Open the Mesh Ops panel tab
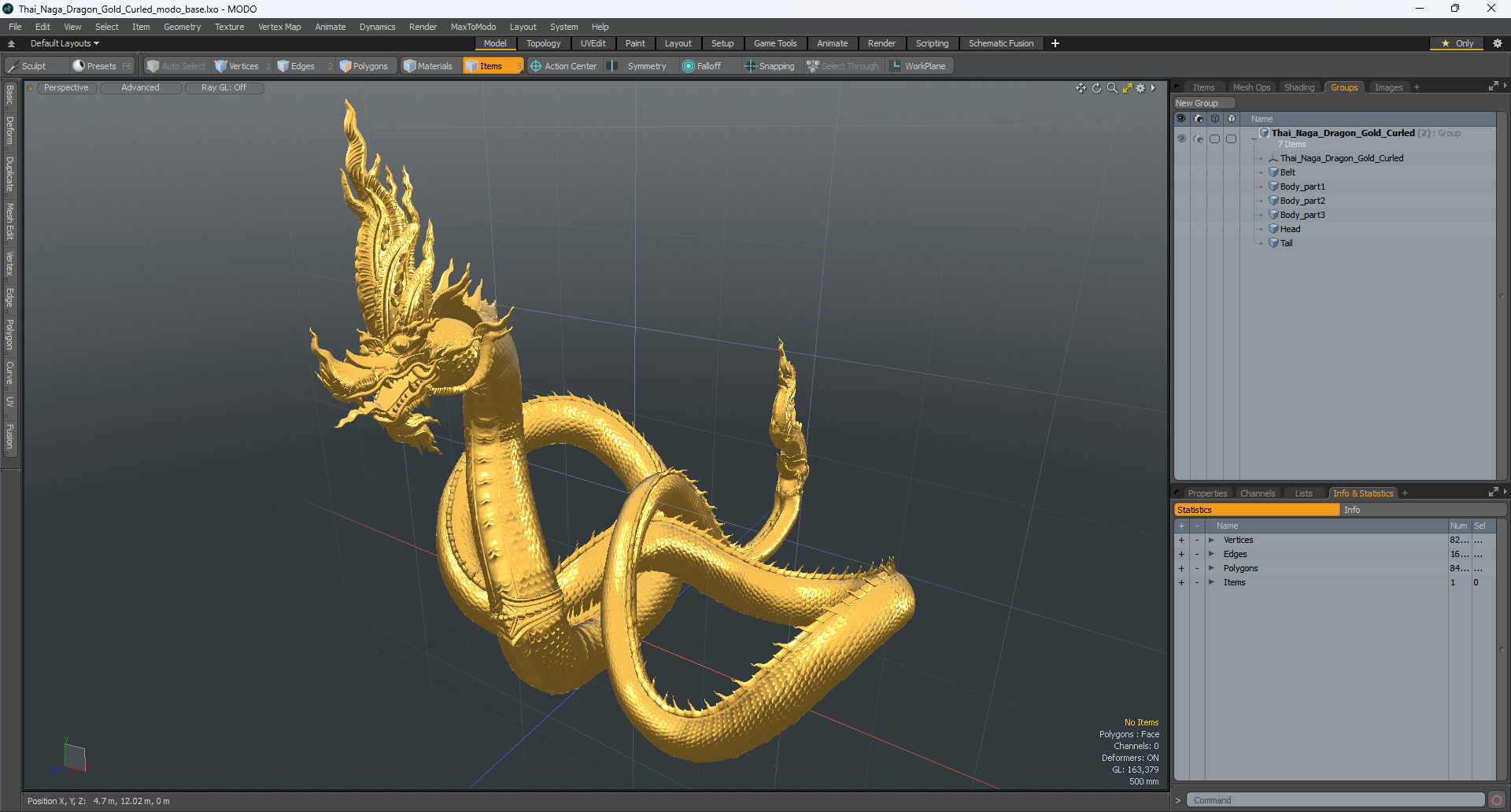 pos(1251,87)
